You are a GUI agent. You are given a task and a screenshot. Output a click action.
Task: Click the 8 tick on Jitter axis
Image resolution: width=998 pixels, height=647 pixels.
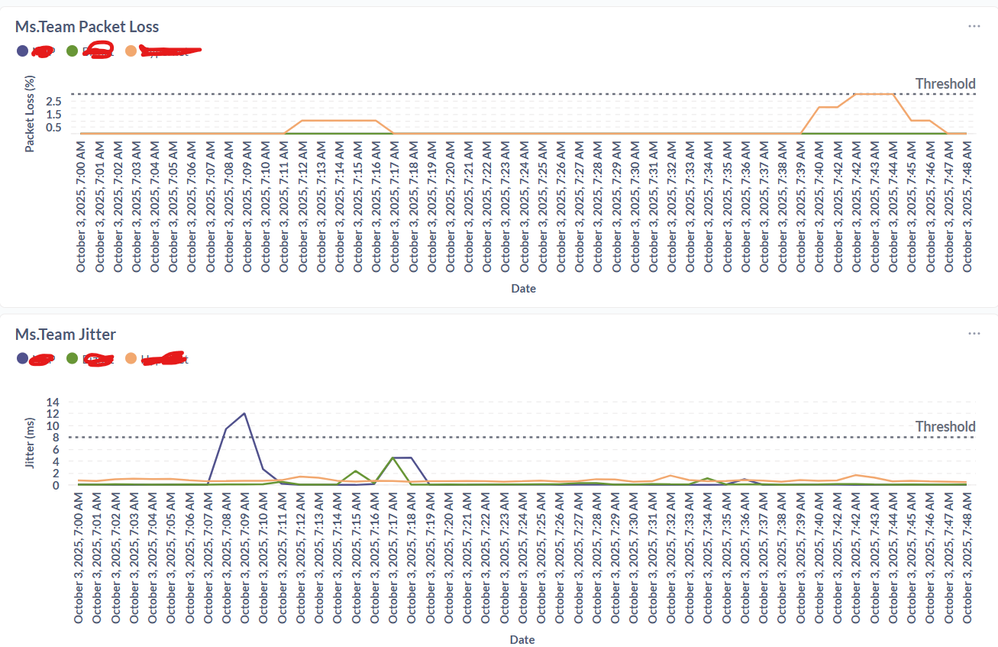56,438
